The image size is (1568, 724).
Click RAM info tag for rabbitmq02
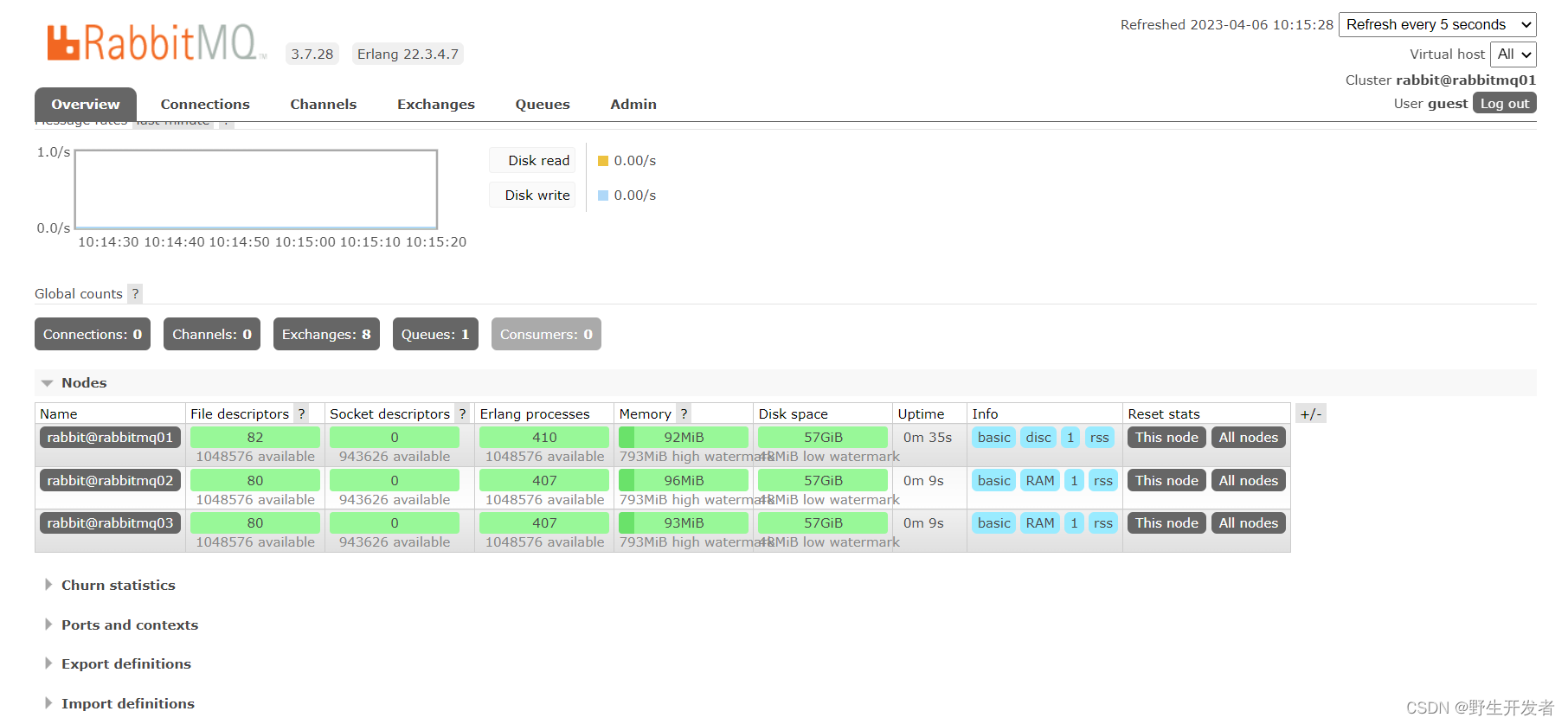point(1040,481)
